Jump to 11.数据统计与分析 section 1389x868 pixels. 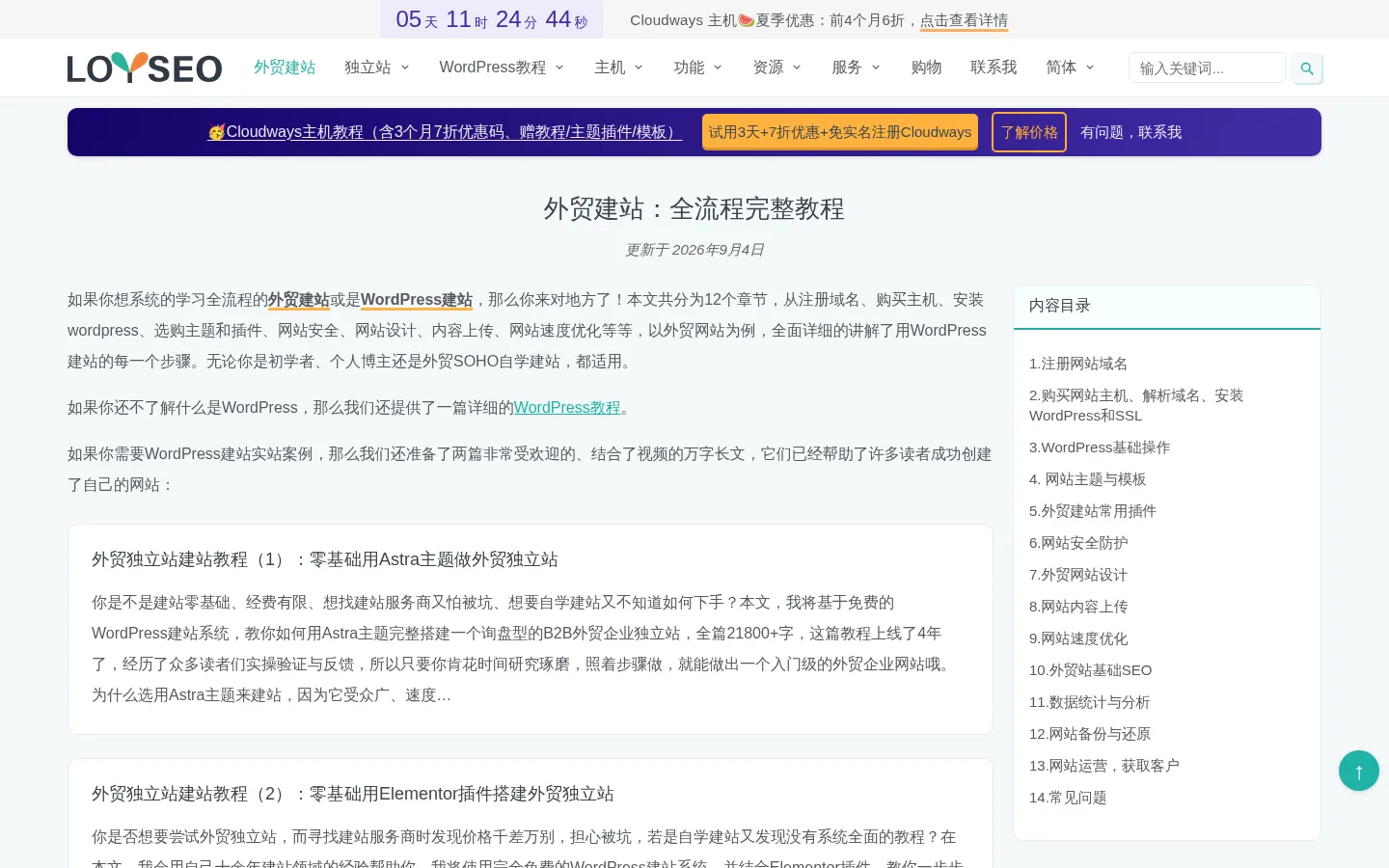point(1090,702)
